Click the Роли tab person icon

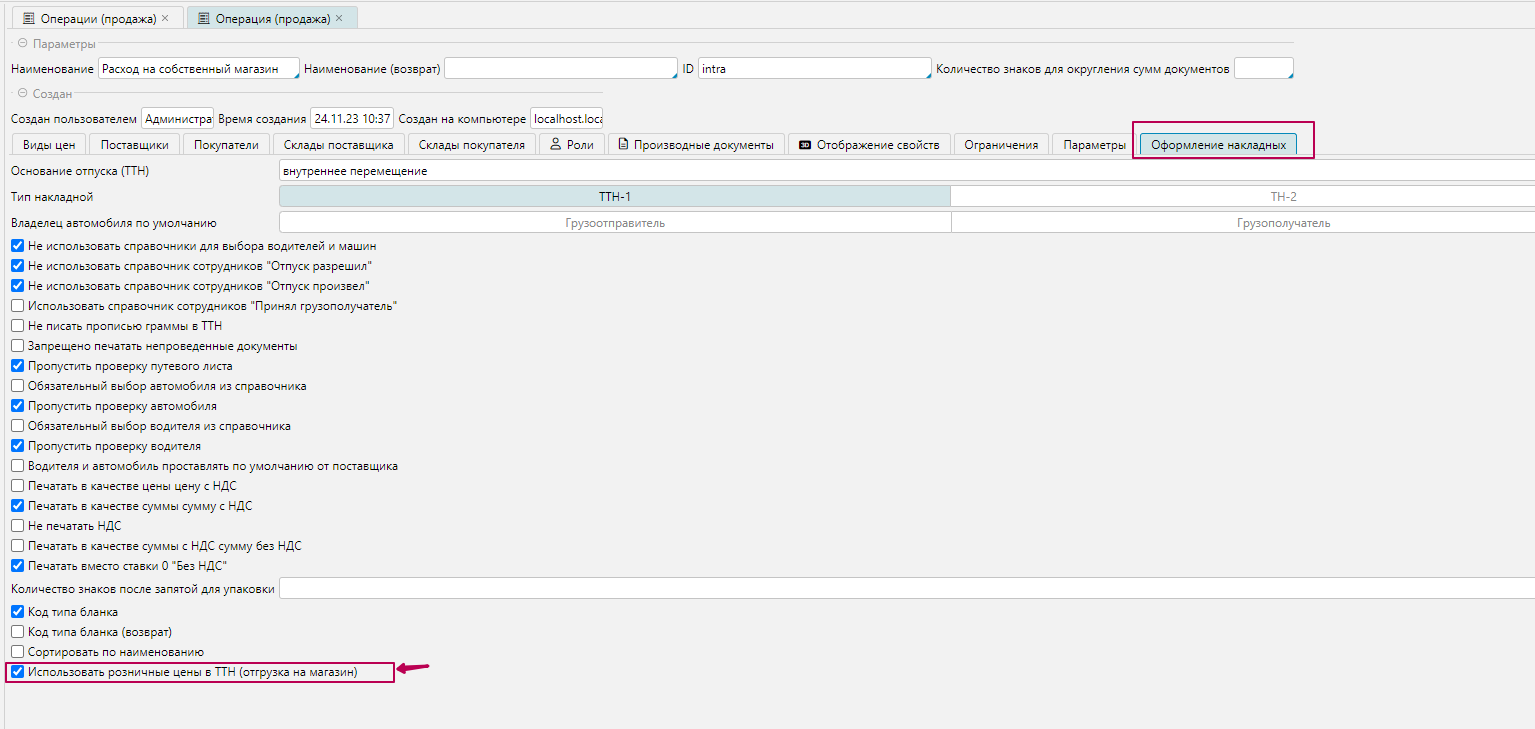[555, 144]
